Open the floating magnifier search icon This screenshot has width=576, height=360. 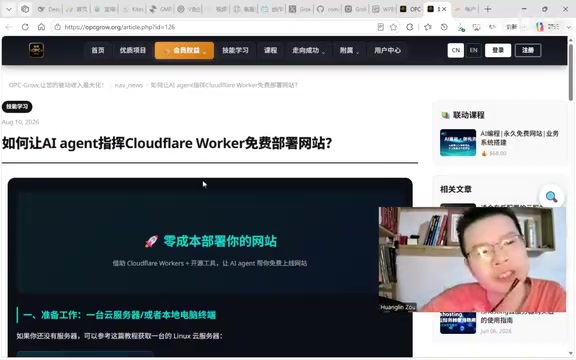551,197
